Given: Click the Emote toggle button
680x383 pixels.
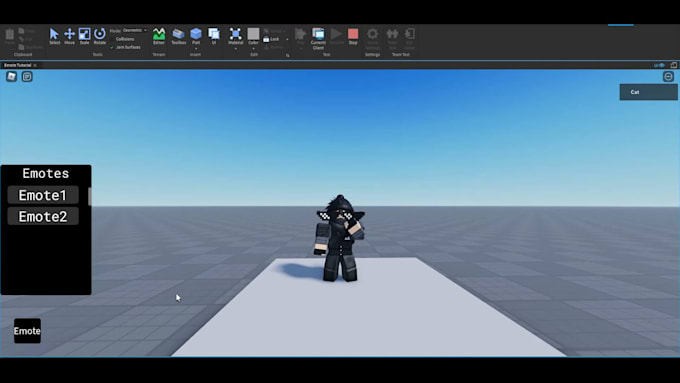Looking at the screenshot, I should [27, 331].
